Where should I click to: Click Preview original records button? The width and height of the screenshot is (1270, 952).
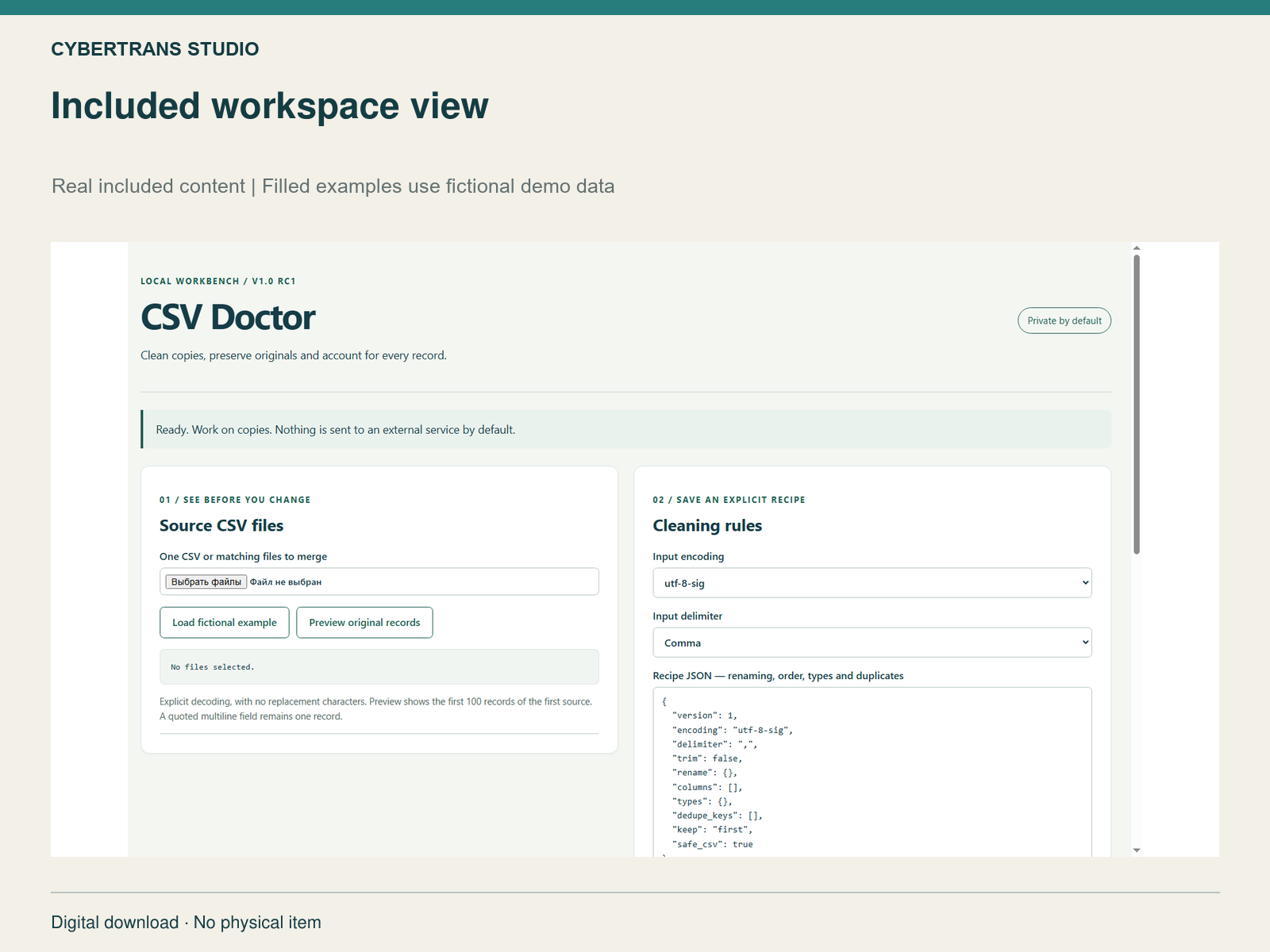364,623
